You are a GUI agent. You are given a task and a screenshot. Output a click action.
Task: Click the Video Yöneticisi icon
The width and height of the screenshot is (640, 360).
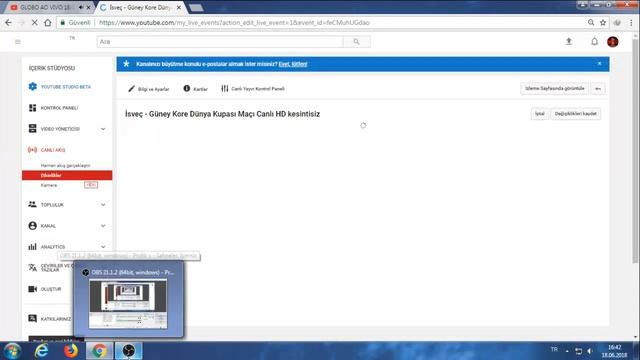33,129
